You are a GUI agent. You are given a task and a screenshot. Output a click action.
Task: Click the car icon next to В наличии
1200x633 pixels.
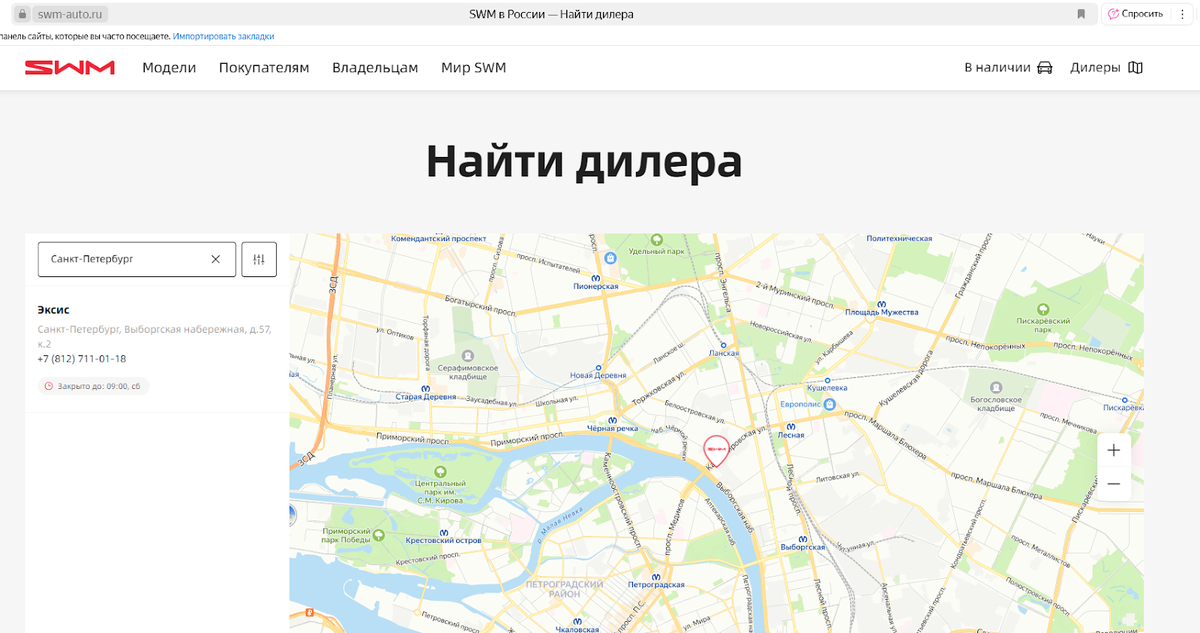(1045, 68)
